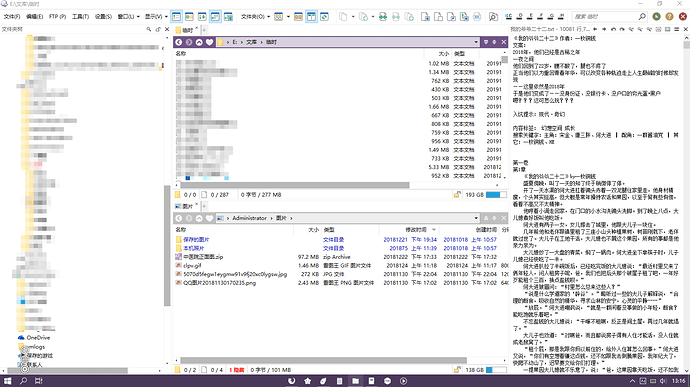Open the 设置(S) menu
This screenshot has height=387, width=690.
point(103,17)
